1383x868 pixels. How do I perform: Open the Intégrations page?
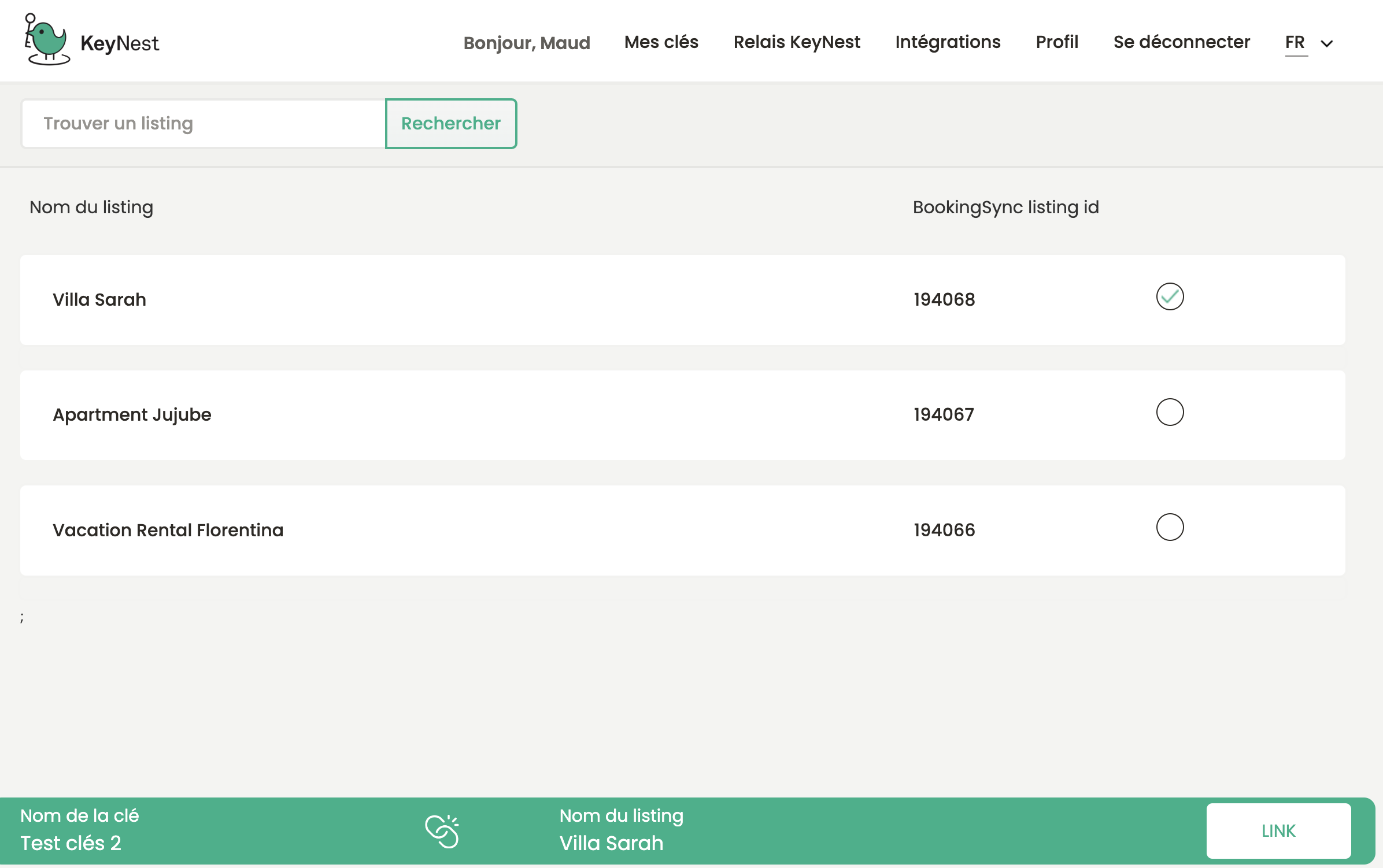coord(948,42)
